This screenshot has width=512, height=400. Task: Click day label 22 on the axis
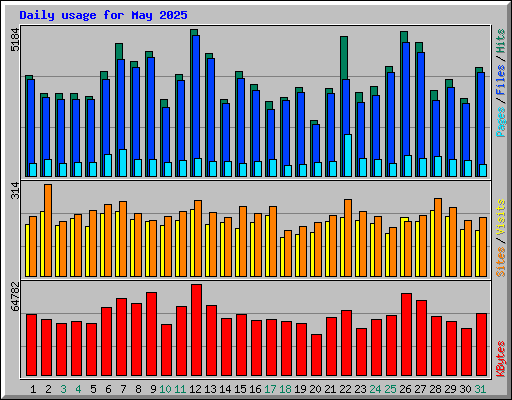(x=345, y=389)
